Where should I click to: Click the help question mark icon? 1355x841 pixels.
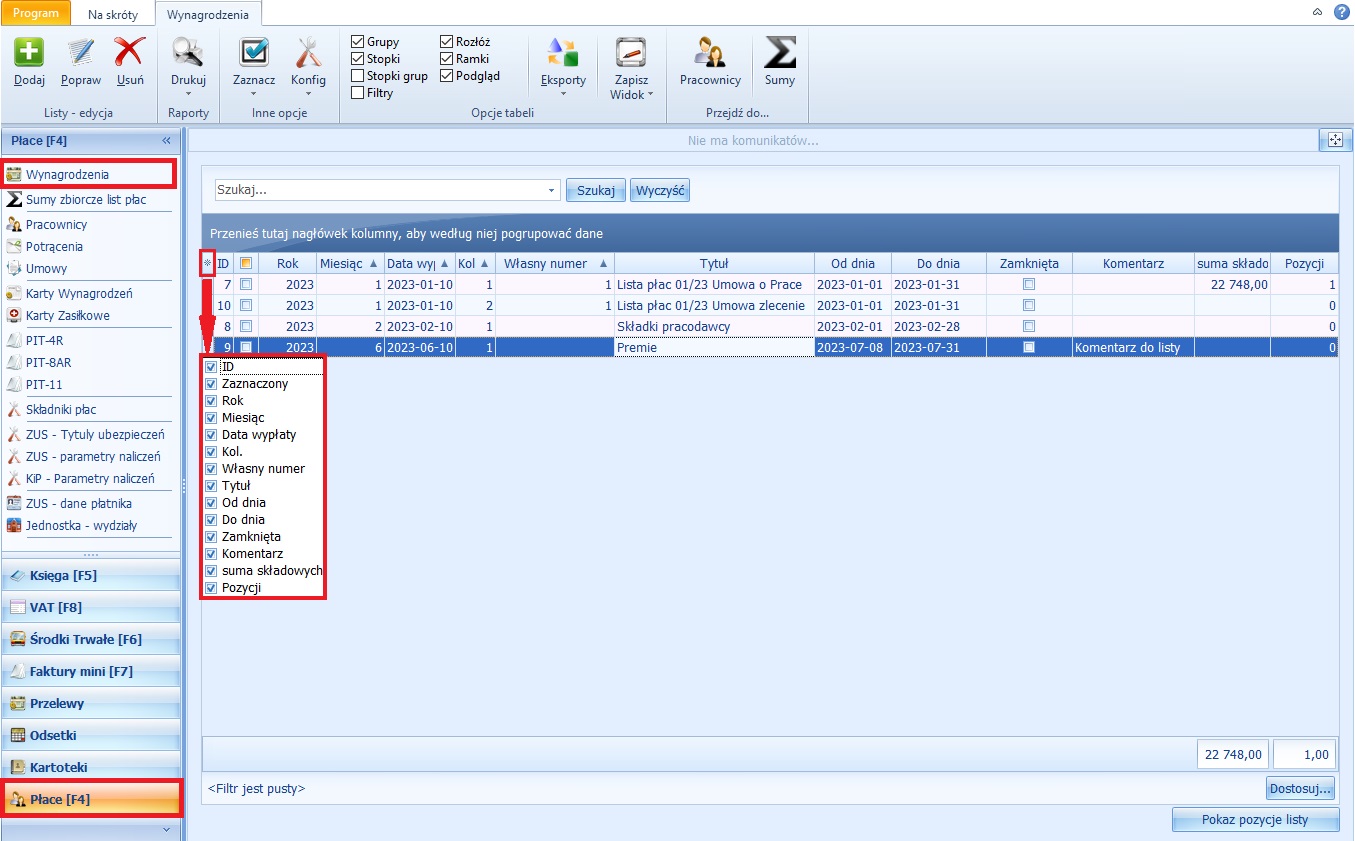pos(1341,12)
